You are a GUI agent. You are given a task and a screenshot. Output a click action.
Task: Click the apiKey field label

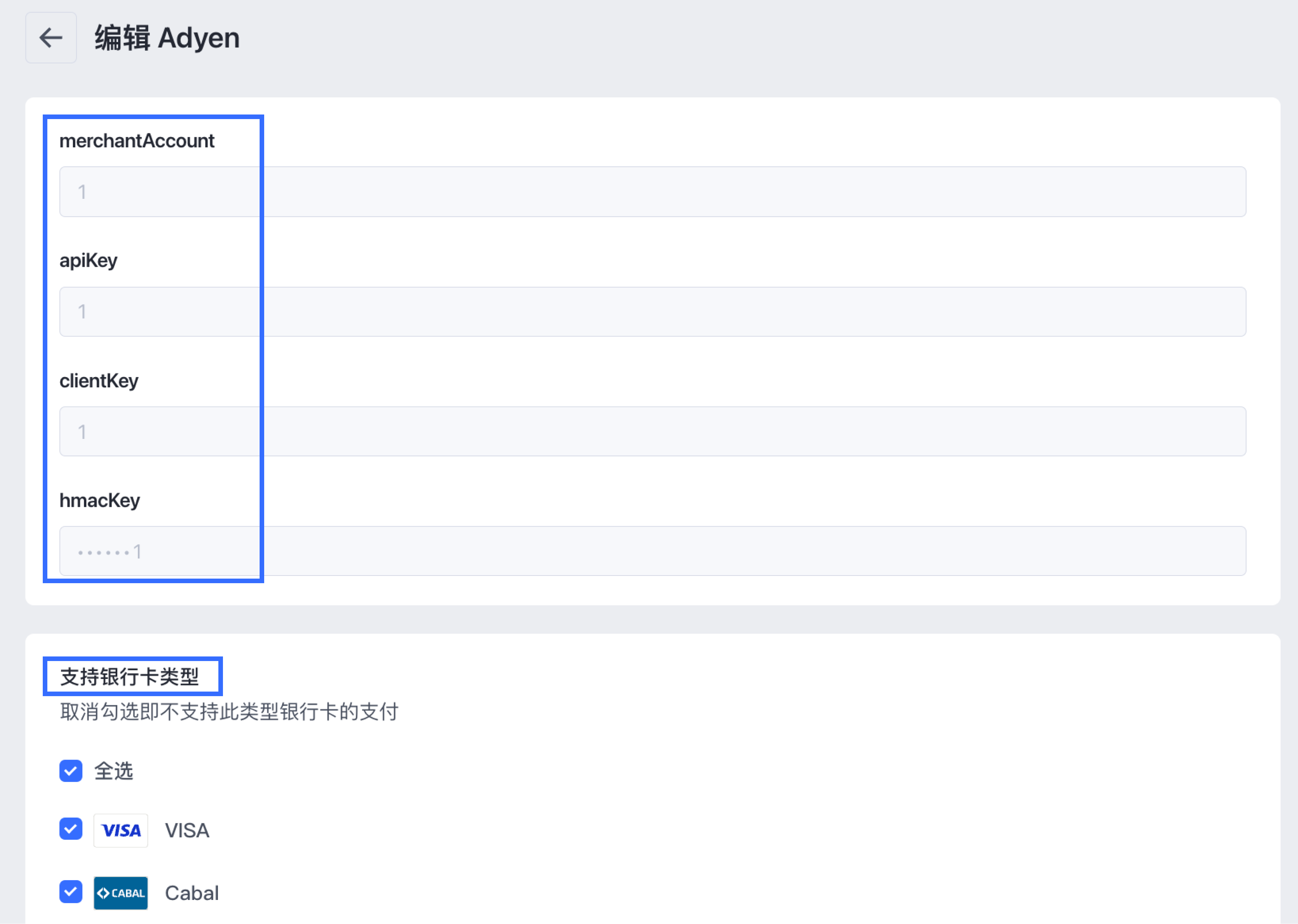pos(88,261)
